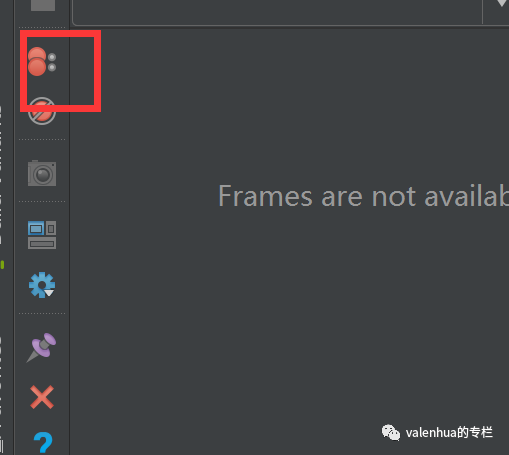Pin the debug tab with pushpin
Image resolution: width=509 pixels, height=455 pixels.
coord(41,347)
